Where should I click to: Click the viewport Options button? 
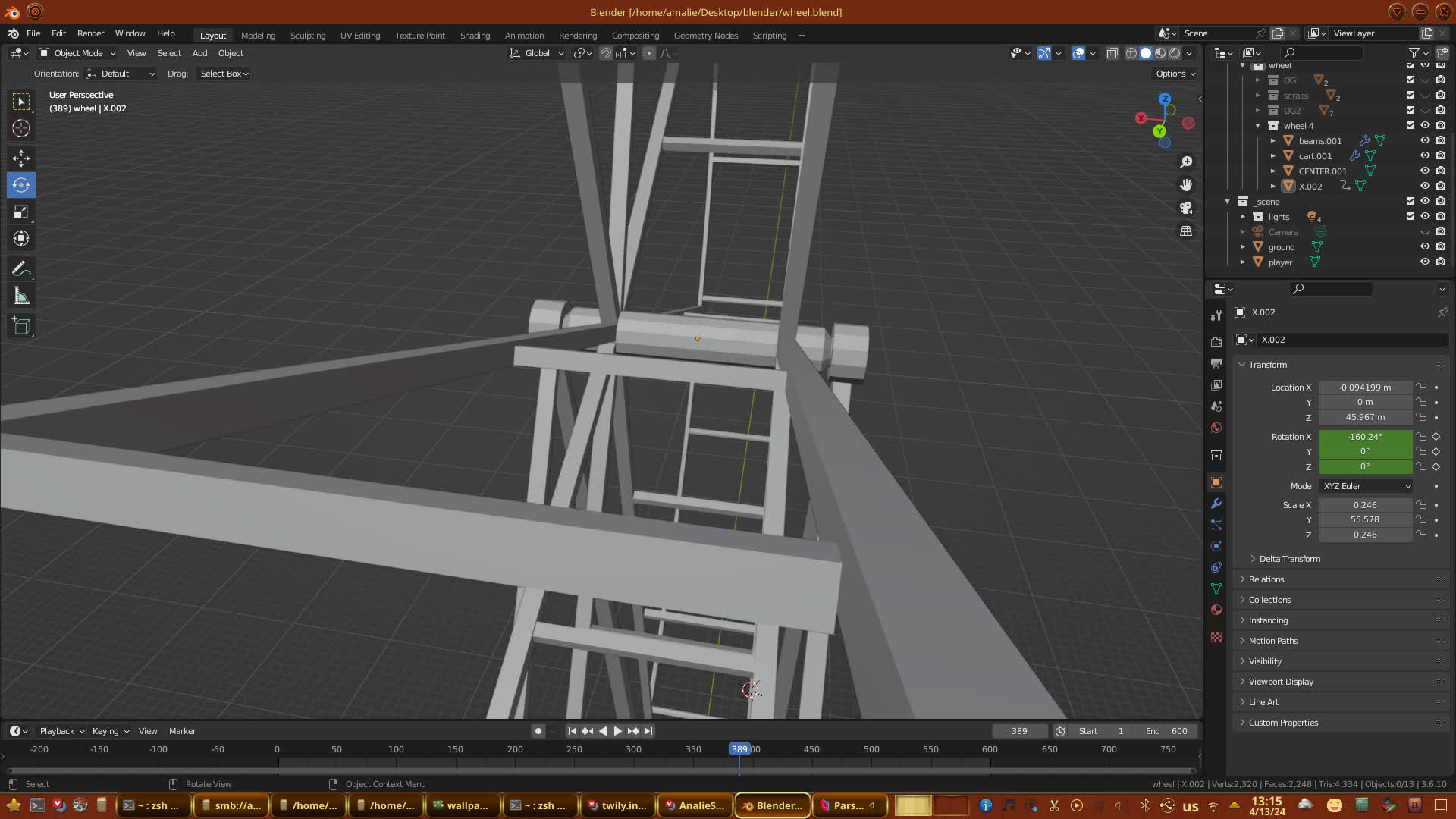tap(1175, 74)
